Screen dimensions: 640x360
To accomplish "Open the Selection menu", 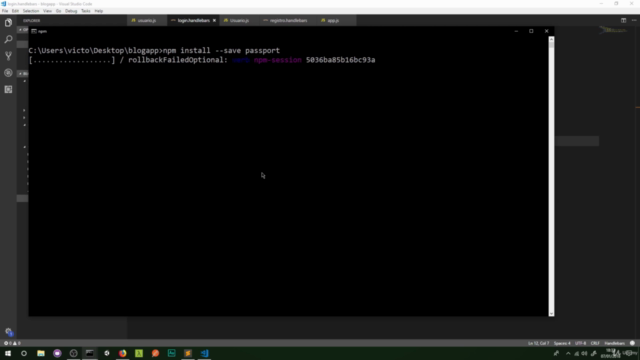I will tap(31, 11).
